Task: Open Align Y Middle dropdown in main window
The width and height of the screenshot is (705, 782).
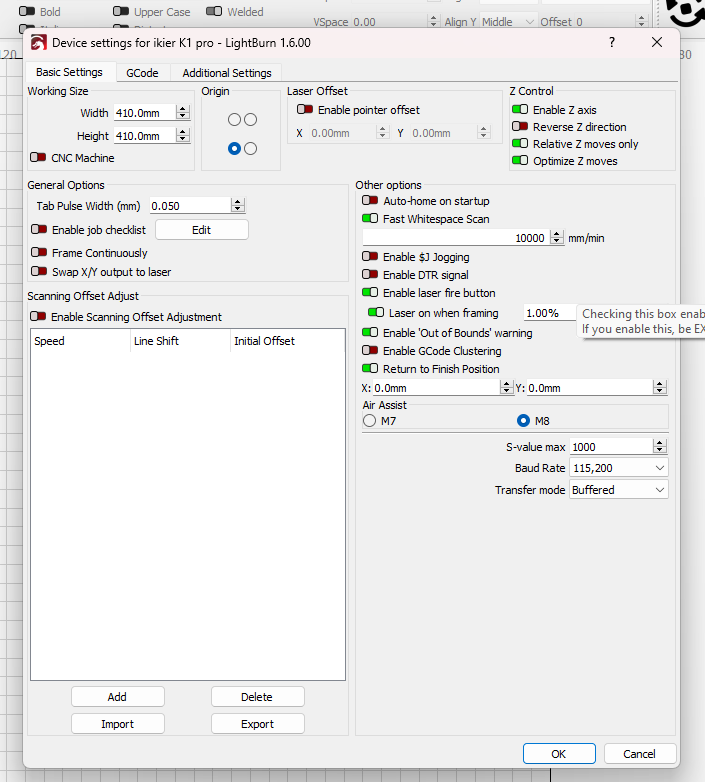Action: (x=509, y=22)
